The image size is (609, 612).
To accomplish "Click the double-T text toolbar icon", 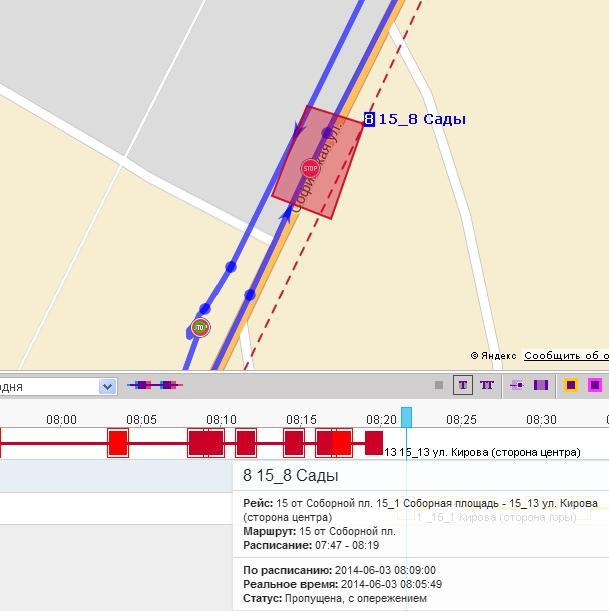I will 487,385.
